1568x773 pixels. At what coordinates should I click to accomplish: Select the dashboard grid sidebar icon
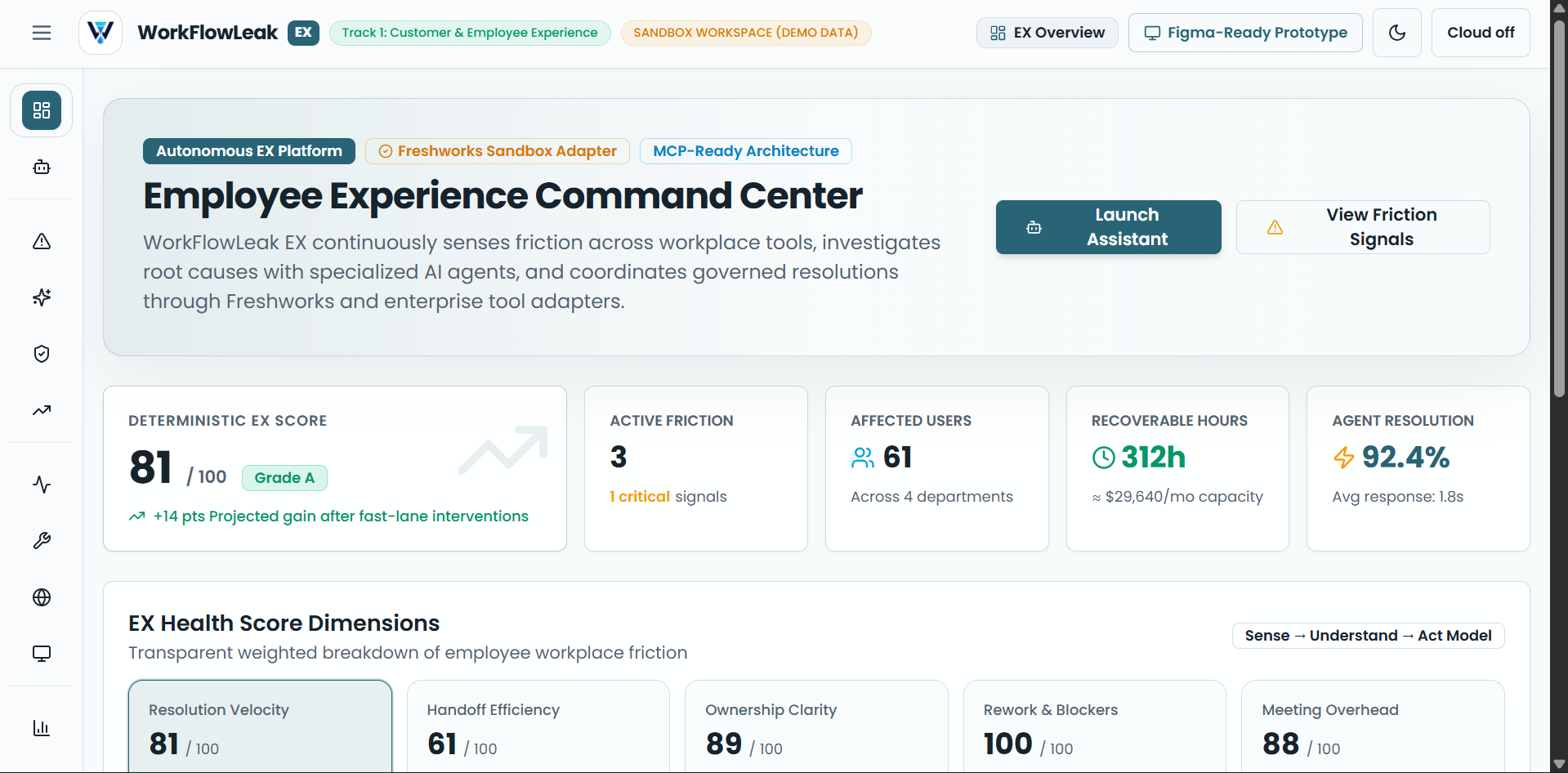click(42, 110)
